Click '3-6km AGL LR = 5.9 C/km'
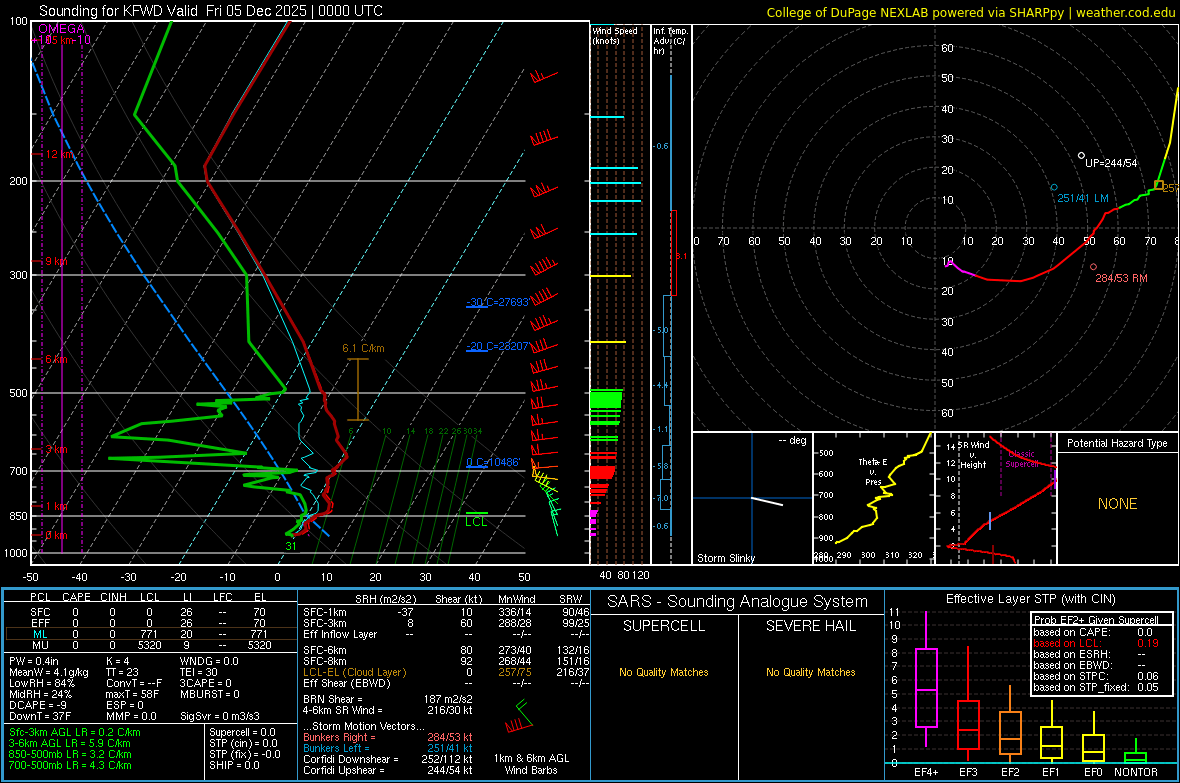 point(69,743)
